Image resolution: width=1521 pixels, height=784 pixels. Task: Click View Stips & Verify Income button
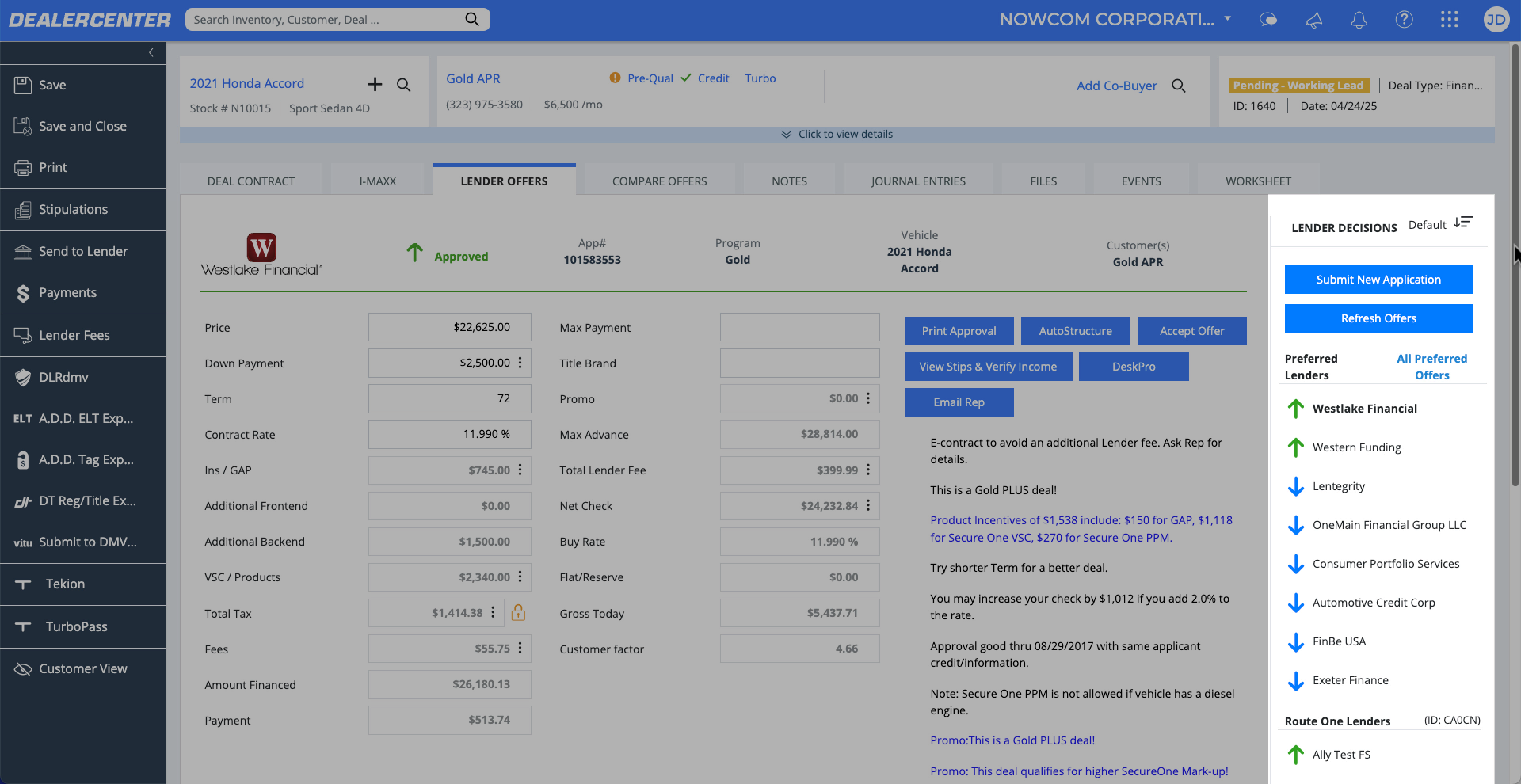pos(988,367)
